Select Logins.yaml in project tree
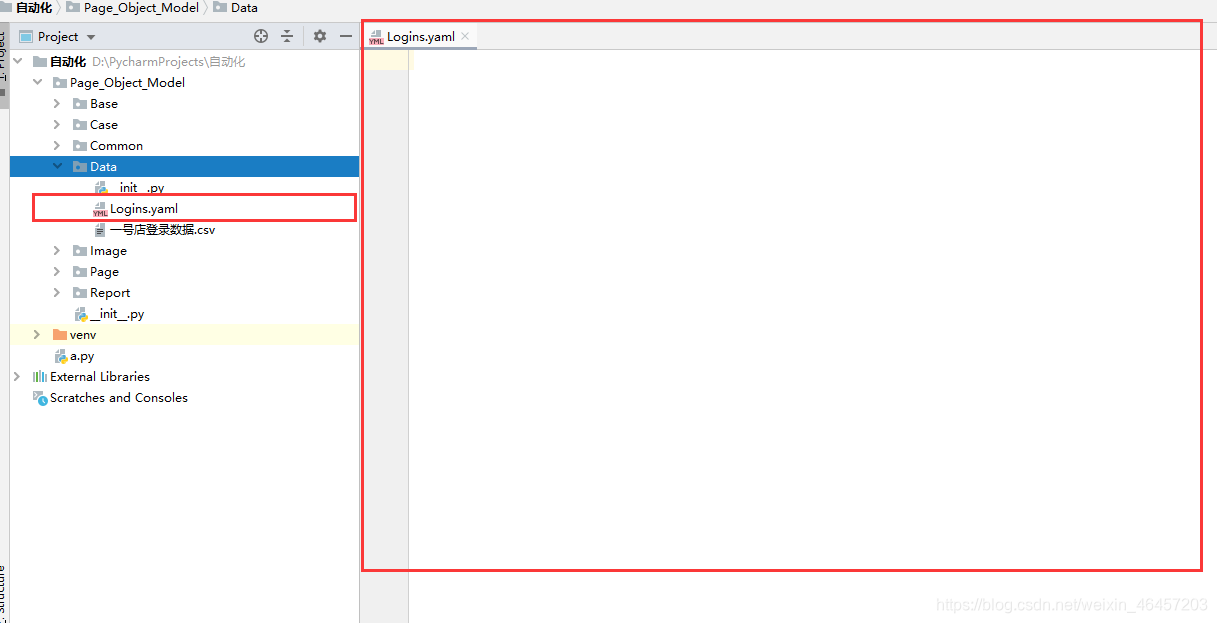 click(144, 209)
